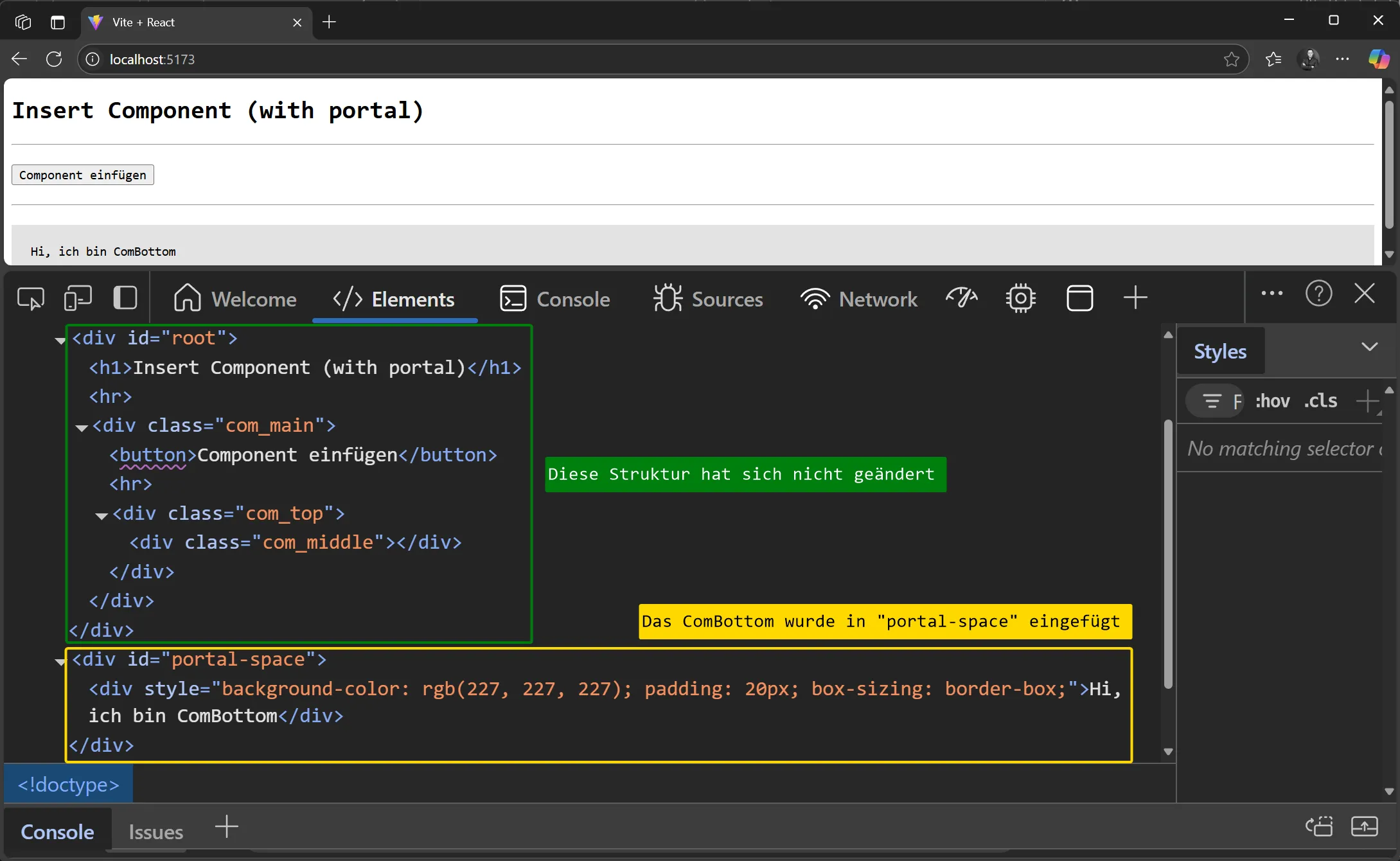
Task: Select the first <hr> element in DOM tree
Action: [x=111, y=396]
